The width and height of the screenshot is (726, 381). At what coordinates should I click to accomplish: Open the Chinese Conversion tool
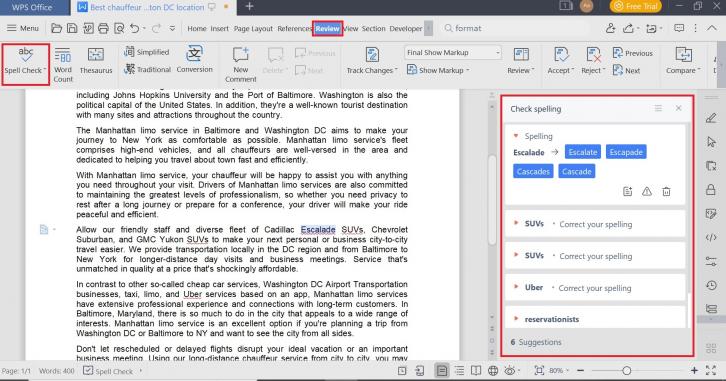[194, 60]
